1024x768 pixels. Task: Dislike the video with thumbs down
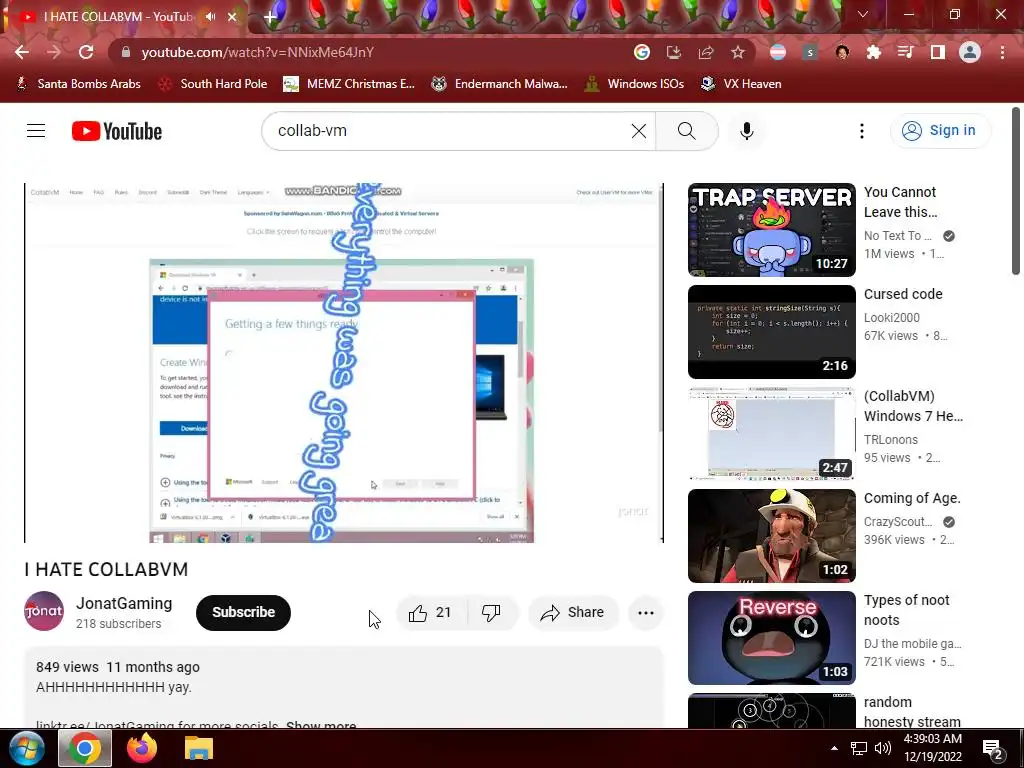[491, 613]
